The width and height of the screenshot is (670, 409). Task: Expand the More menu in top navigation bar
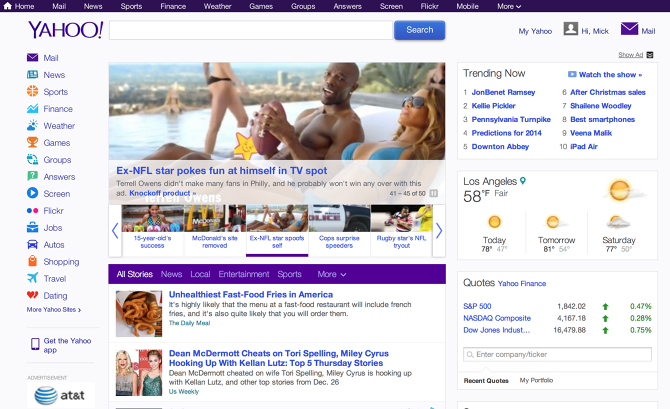tap(509, 6)
